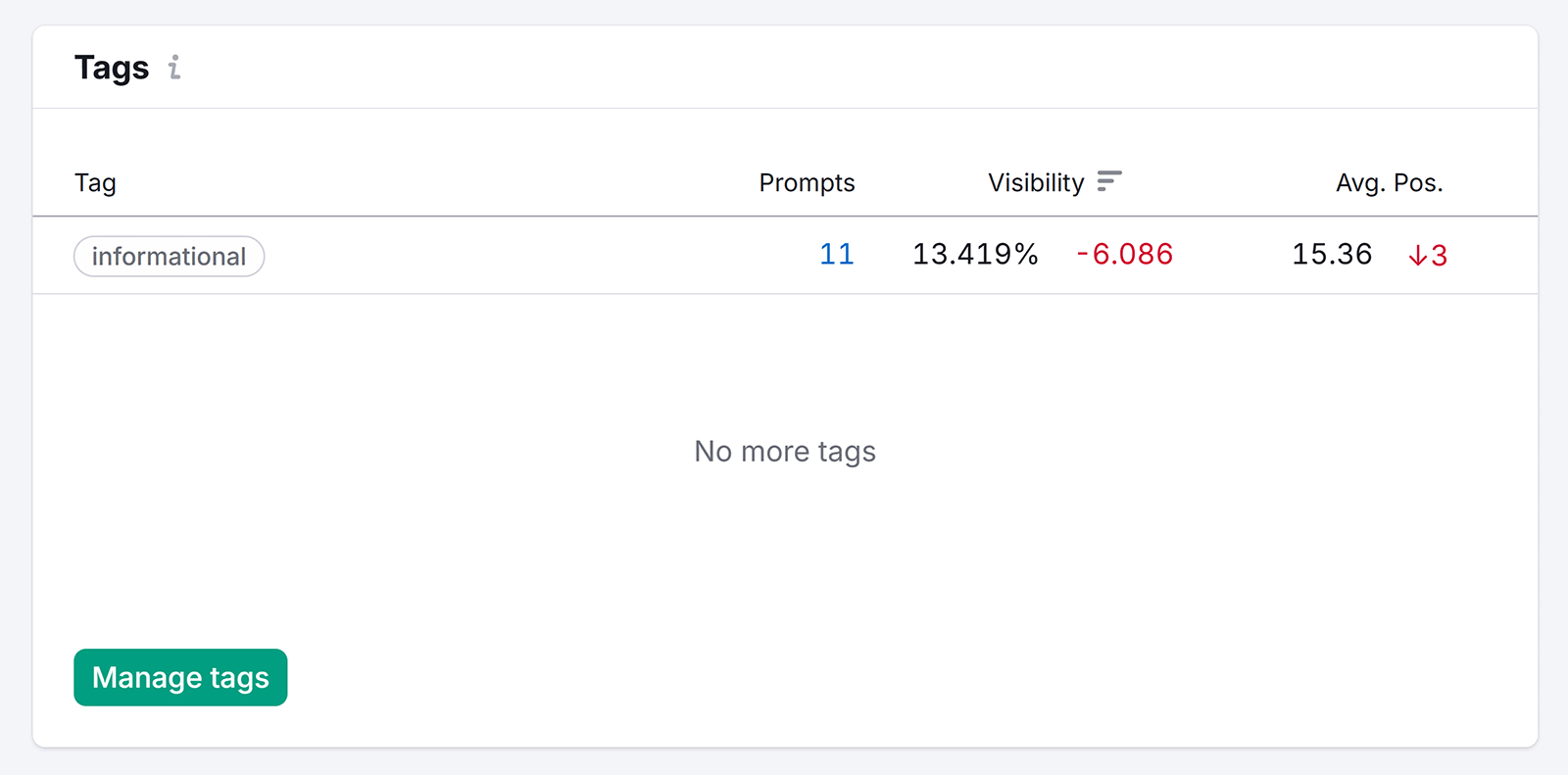Click the Tags panel heading
Screen dimensions: 1568x775
[113, 68]
